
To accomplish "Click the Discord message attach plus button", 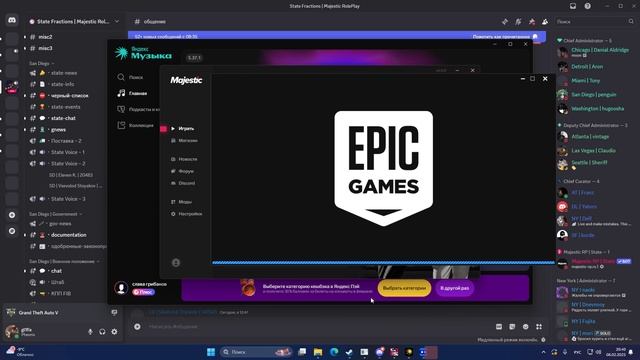I will point(137,327).
